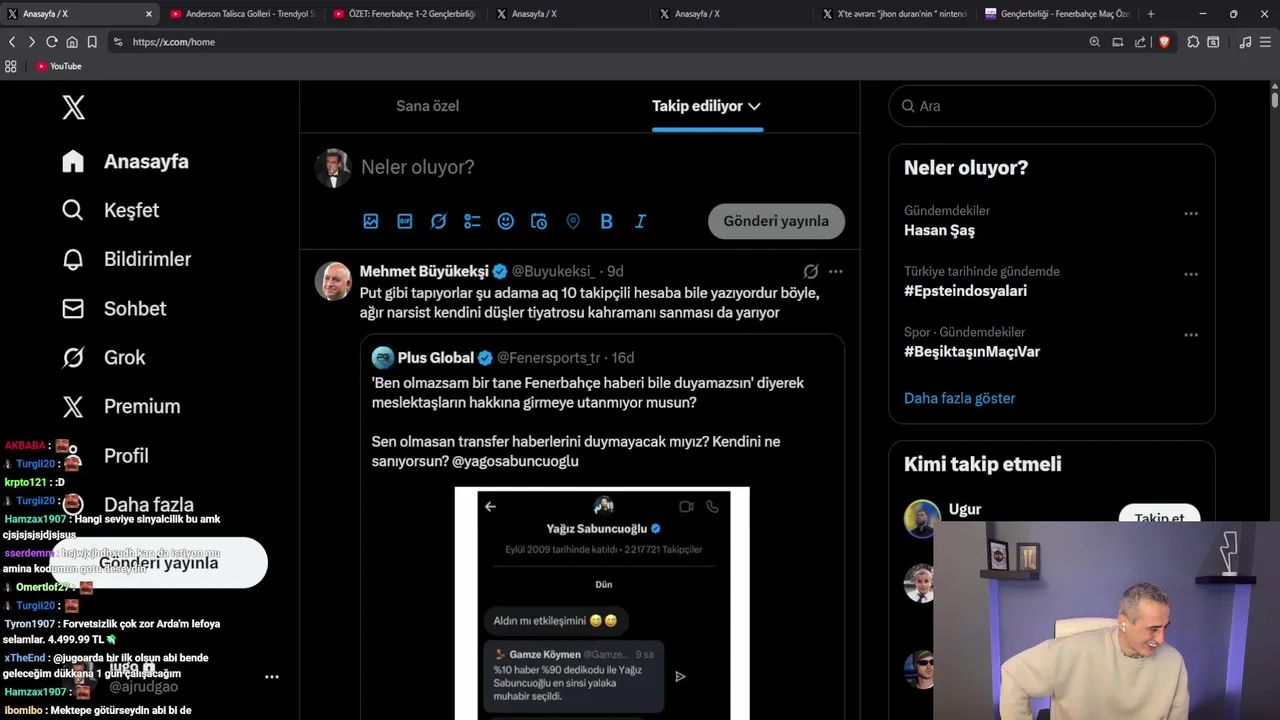Switch to ÖZET Fenerbahçe 1-2 Gençlerbirliği tab
Viewport: 1280px width, 720px height.
405,14
